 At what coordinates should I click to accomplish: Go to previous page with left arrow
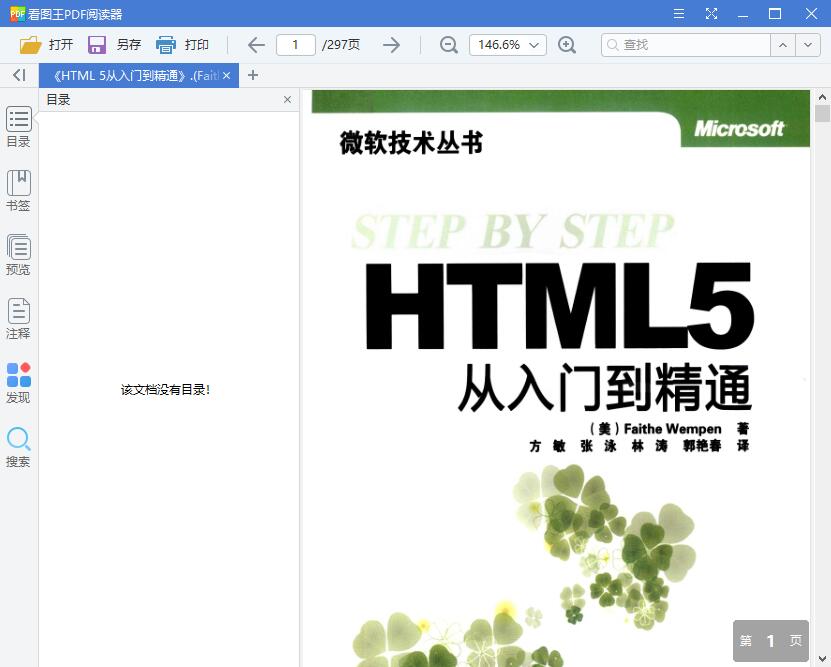pos(256,45)
